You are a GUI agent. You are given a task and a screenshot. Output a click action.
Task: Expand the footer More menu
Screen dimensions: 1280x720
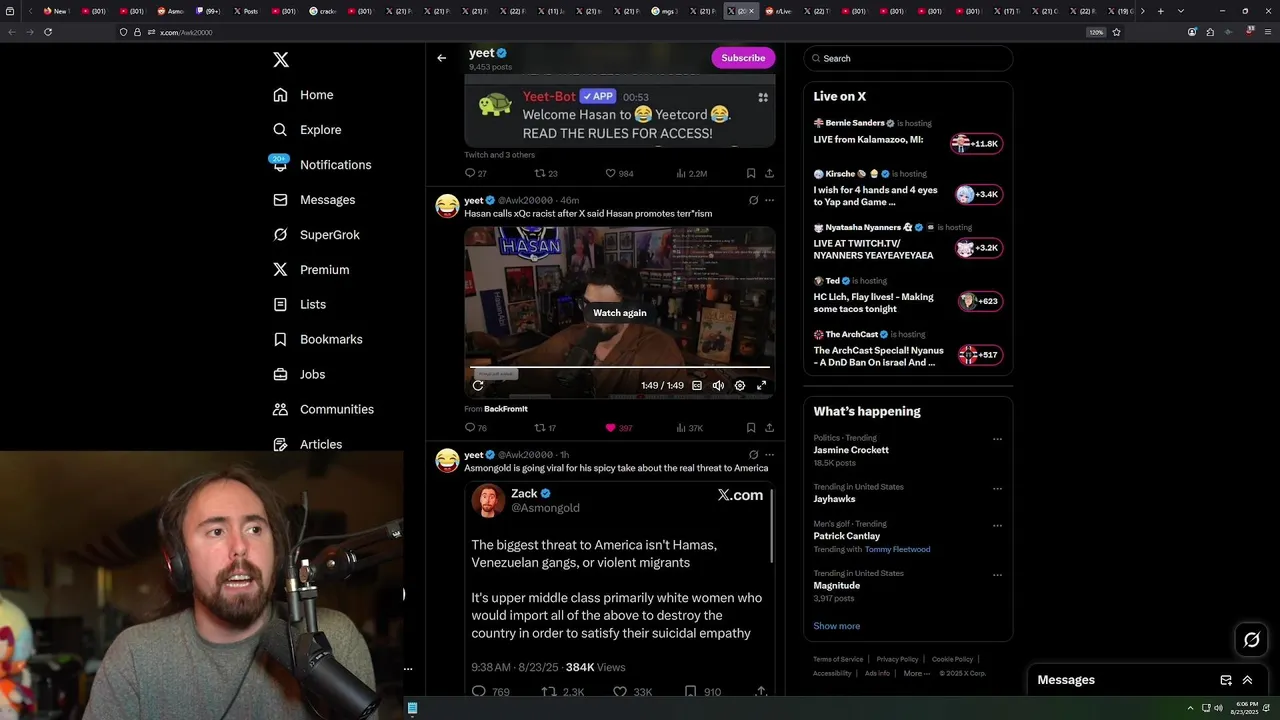click(x=917, y=673)
